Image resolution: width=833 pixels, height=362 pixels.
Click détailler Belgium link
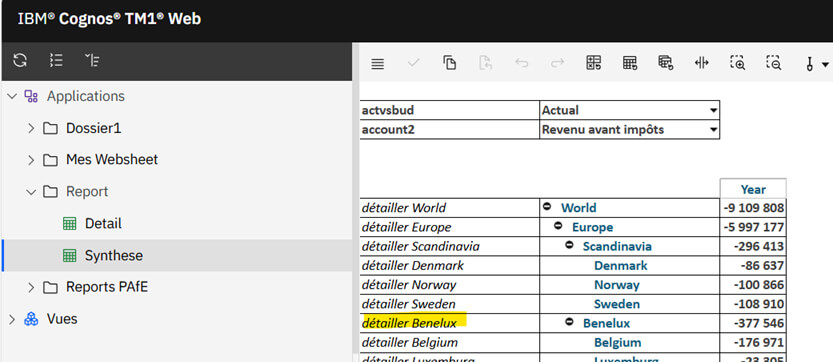[410, 342]
